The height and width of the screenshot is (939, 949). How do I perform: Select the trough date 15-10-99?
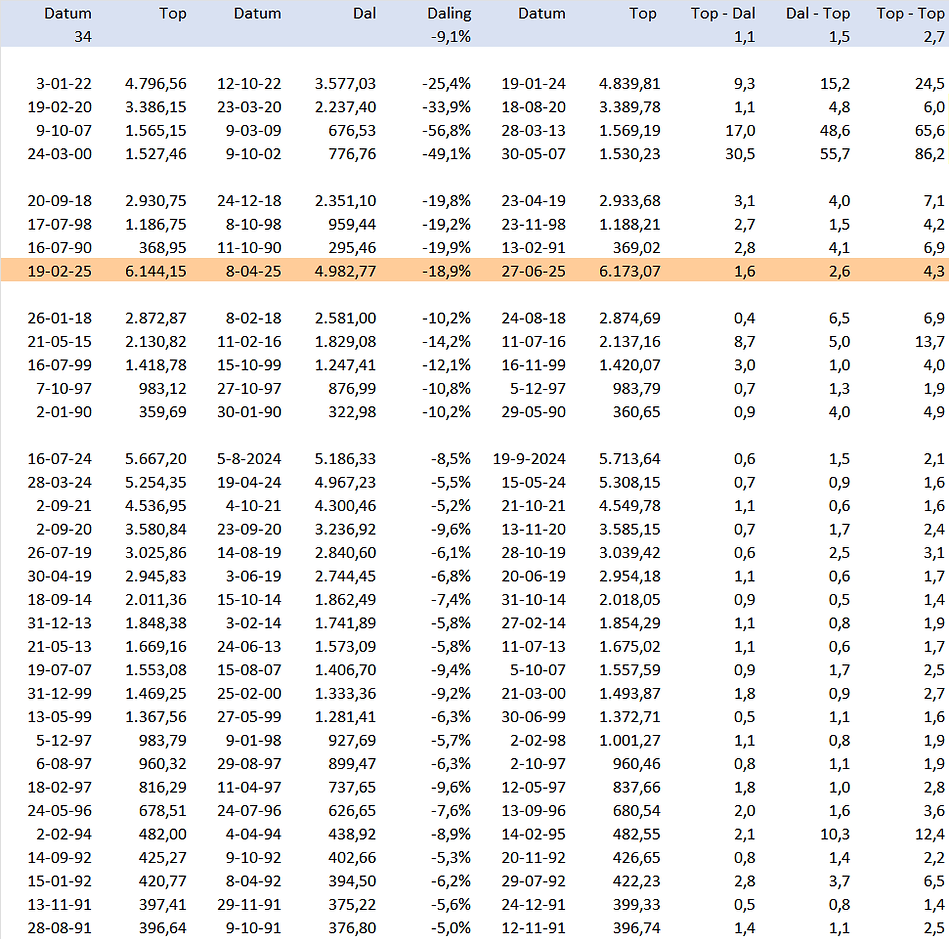pyautogui.click(x=249, y=365)
